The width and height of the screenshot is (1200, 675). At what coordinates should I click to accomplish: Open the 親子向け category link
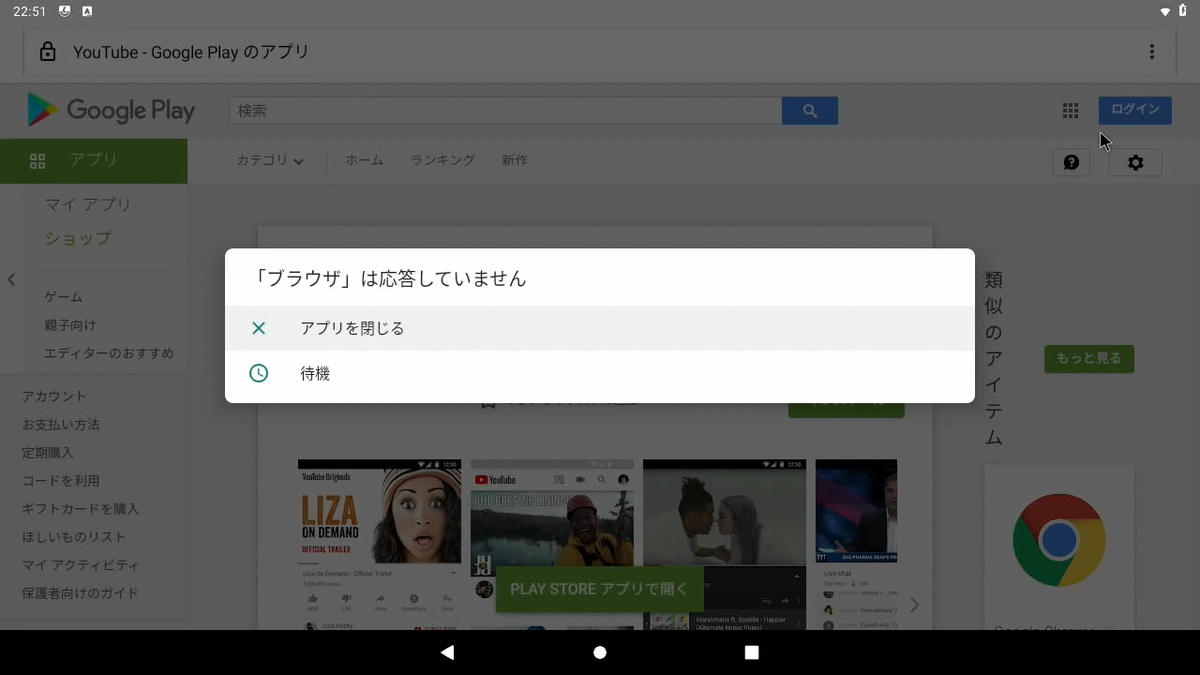(x=70, y=325)
